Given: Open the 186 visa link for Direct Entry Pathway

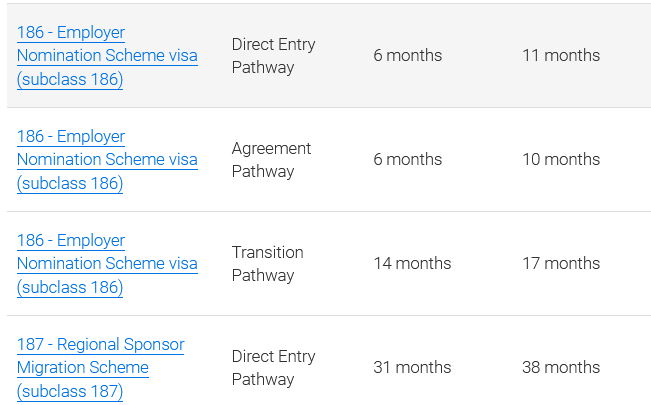Looking at the screenshot, I should pyautogui.click(x=107, y=56).
